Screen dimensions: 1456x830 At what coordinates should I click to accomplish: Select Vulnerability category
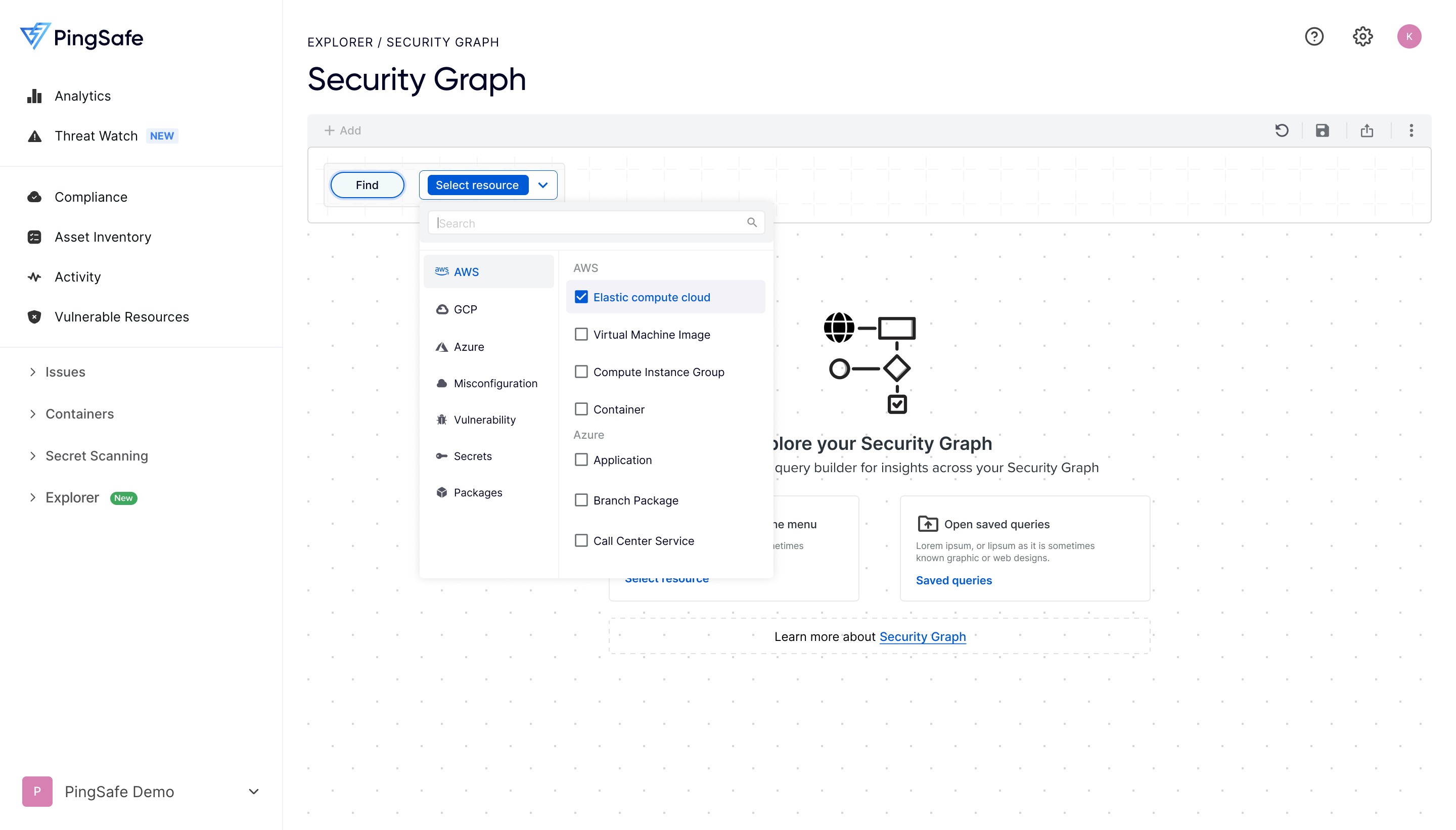(488, 420)
